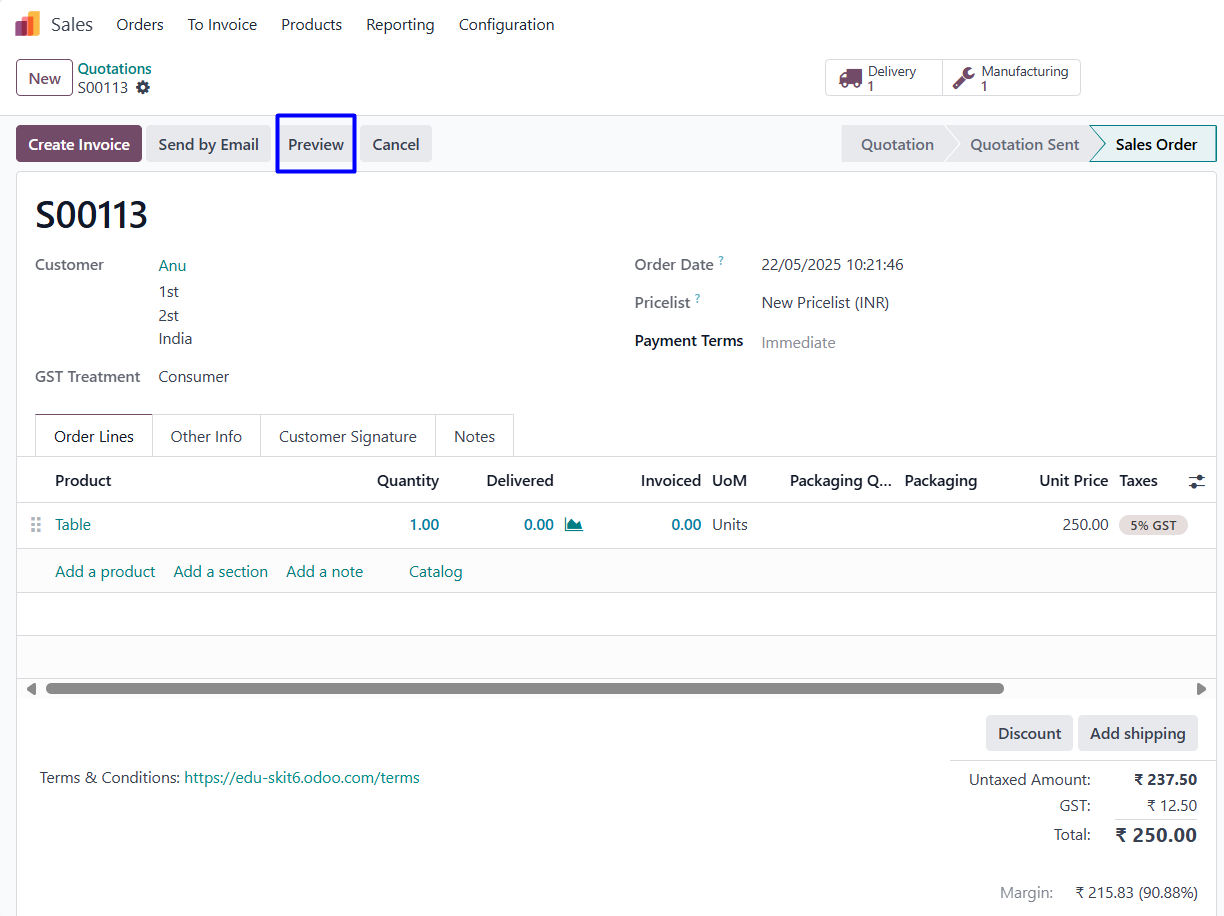Open the column settings adjust icon
The height and width of the screenshot is (916, 1224).
pyautogui.click(x=1196, y=481)
